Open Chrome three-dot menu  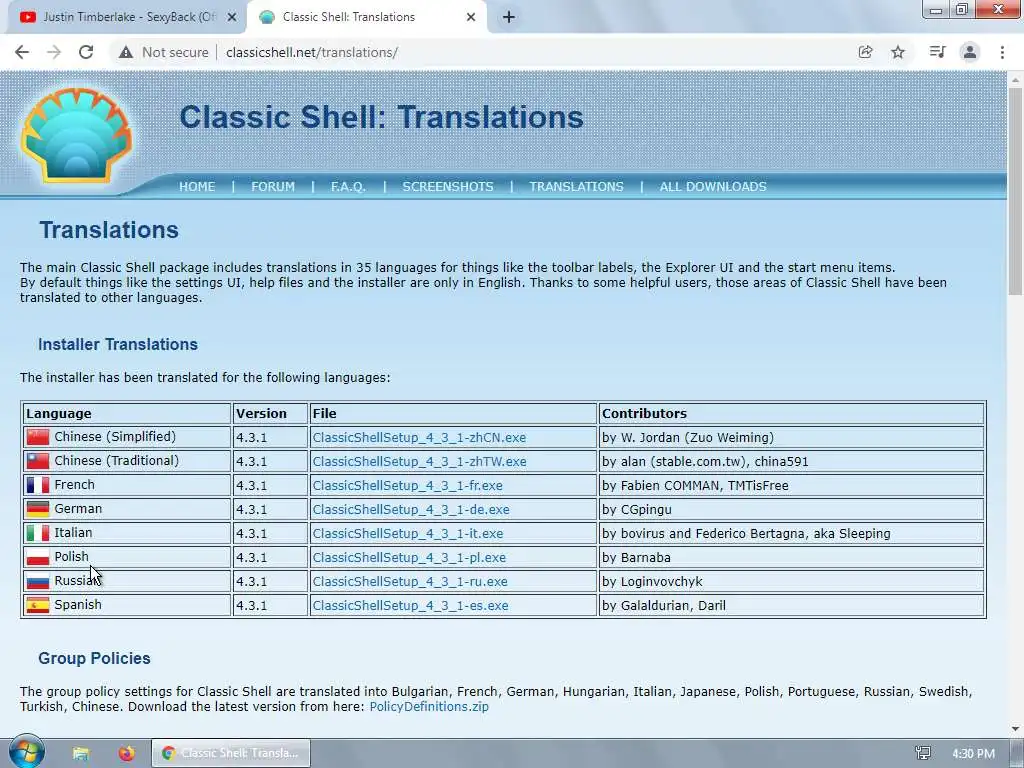[1002, 52]
